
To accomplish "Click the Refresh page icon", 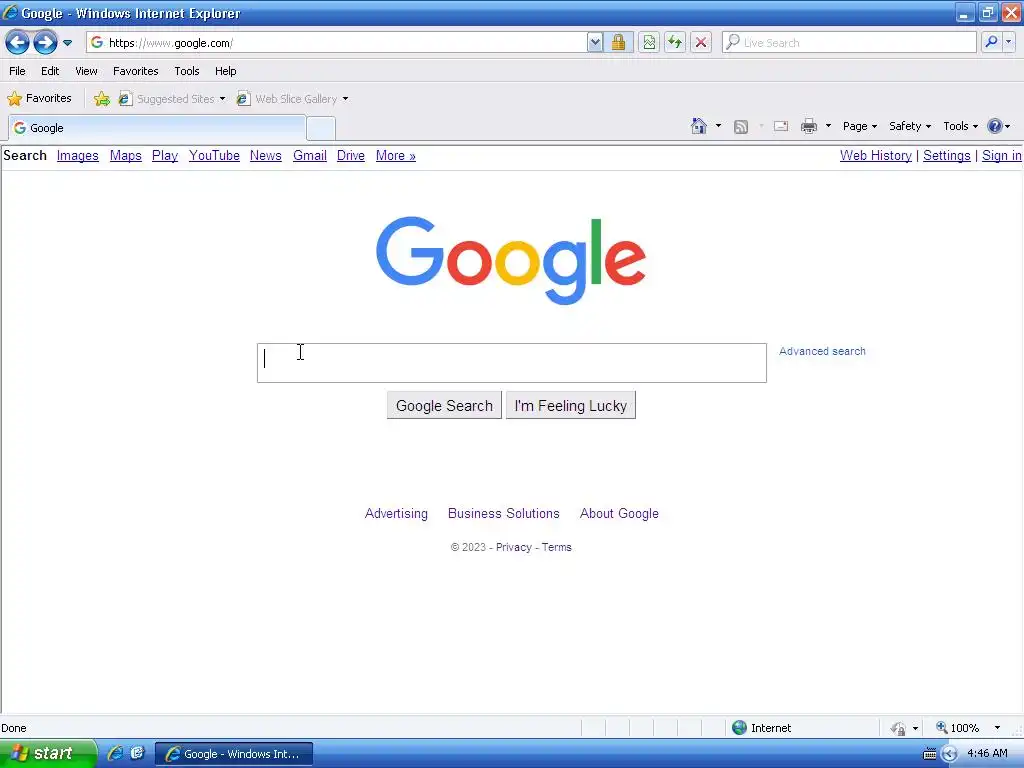I will click(x=675, y=43).
